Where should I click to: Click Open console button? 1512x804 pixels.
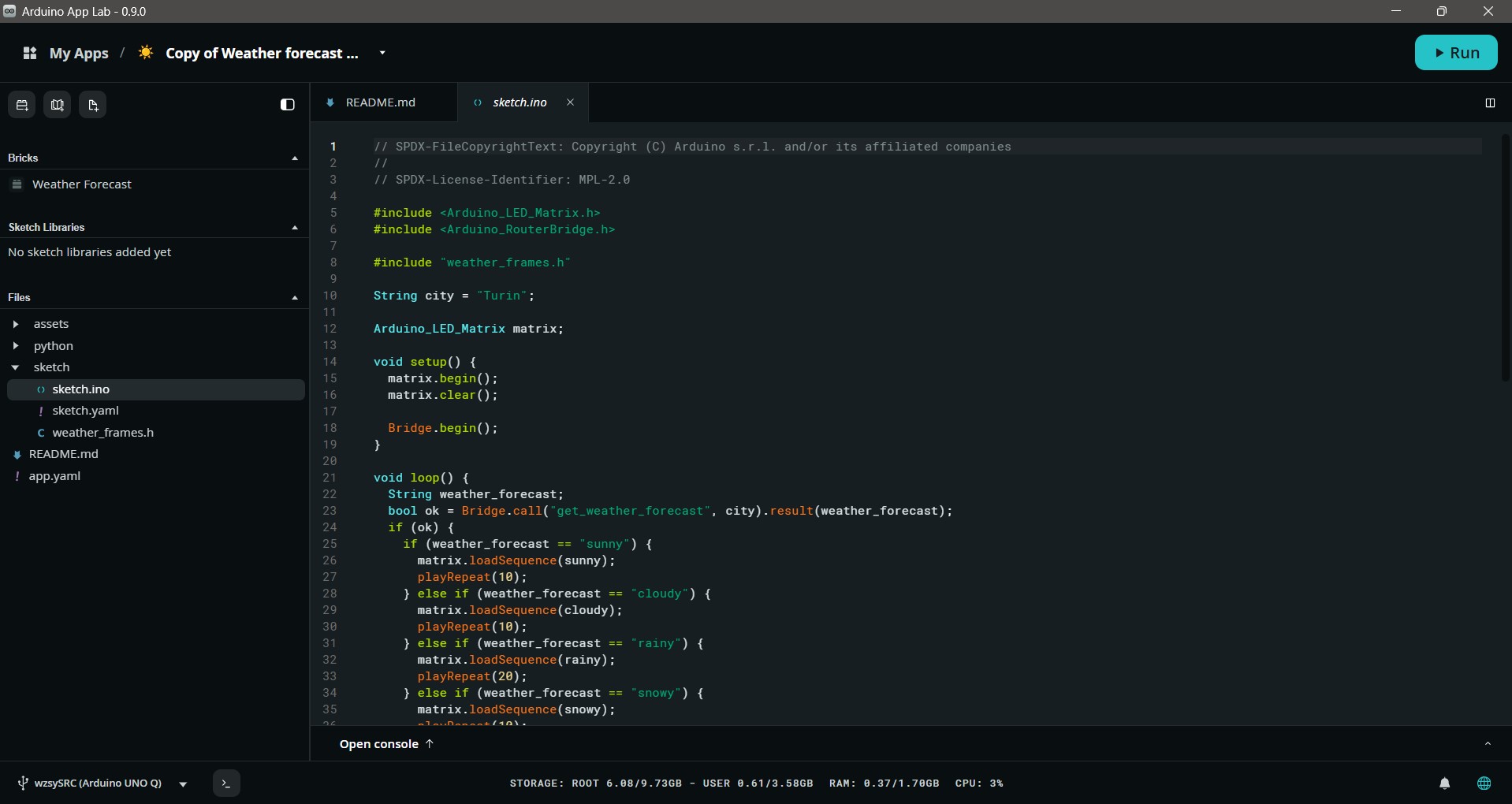click(x=386, y=744)
